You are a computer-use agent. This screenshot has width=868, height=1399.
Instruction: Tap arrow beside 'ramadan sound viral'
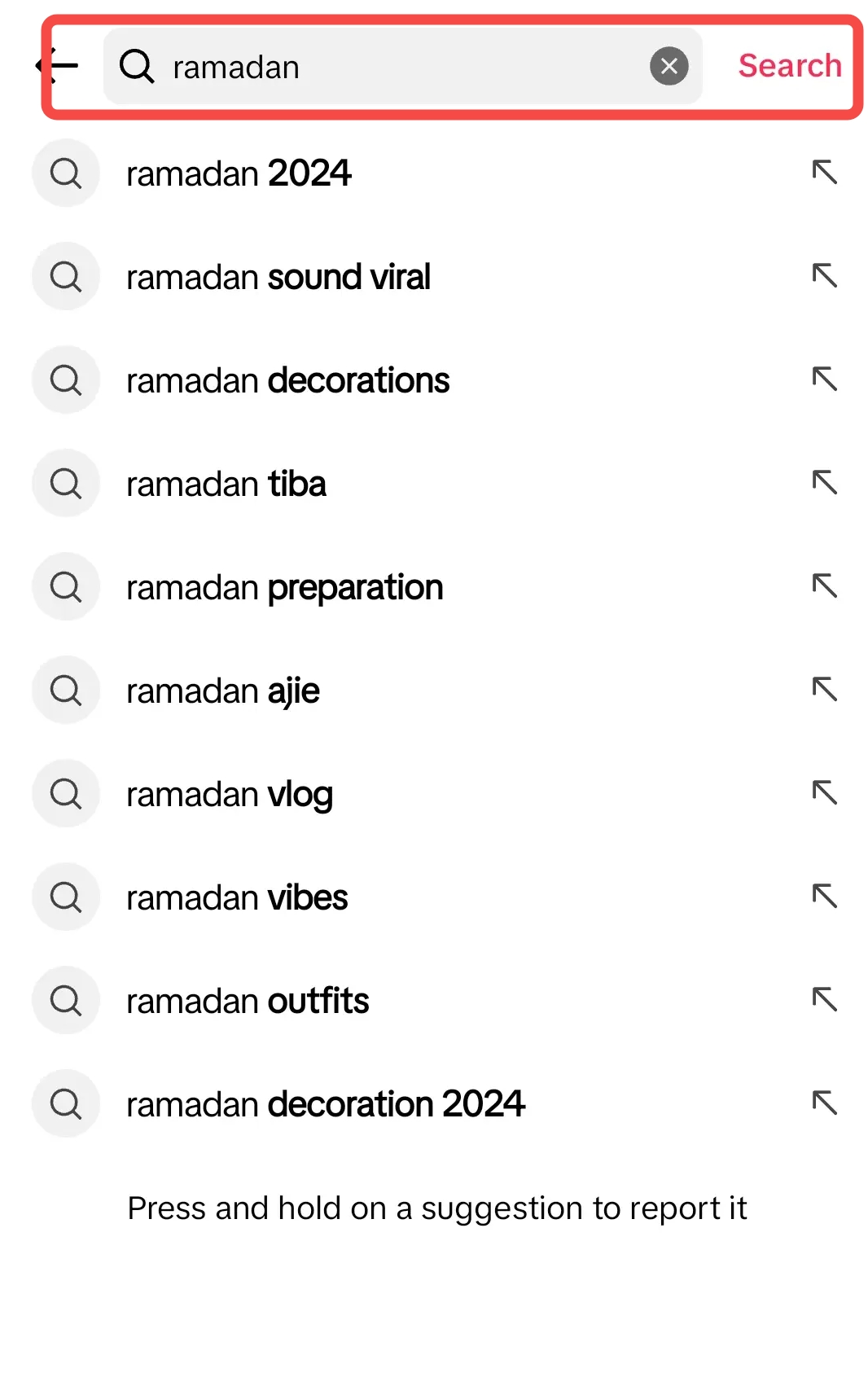(824, 276)
